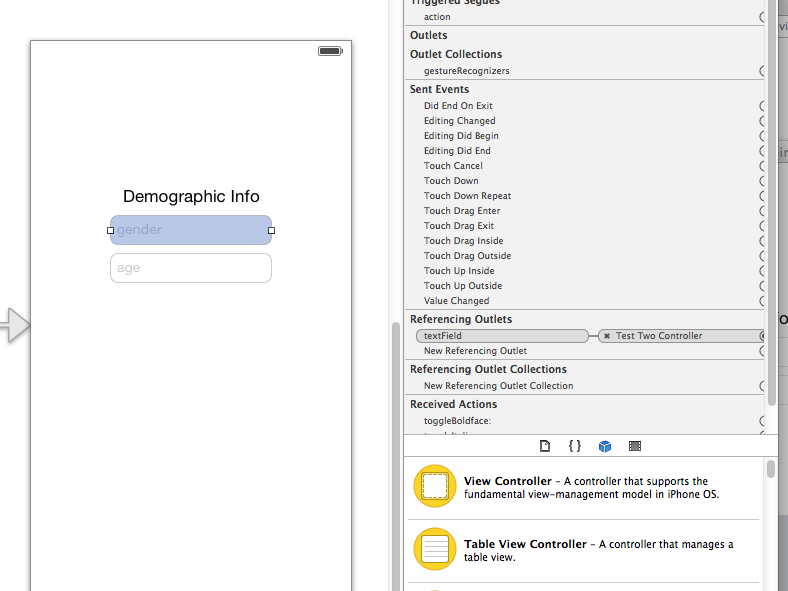
Task: Click connection circle for Touch Drag Inside
Action: 762,241
